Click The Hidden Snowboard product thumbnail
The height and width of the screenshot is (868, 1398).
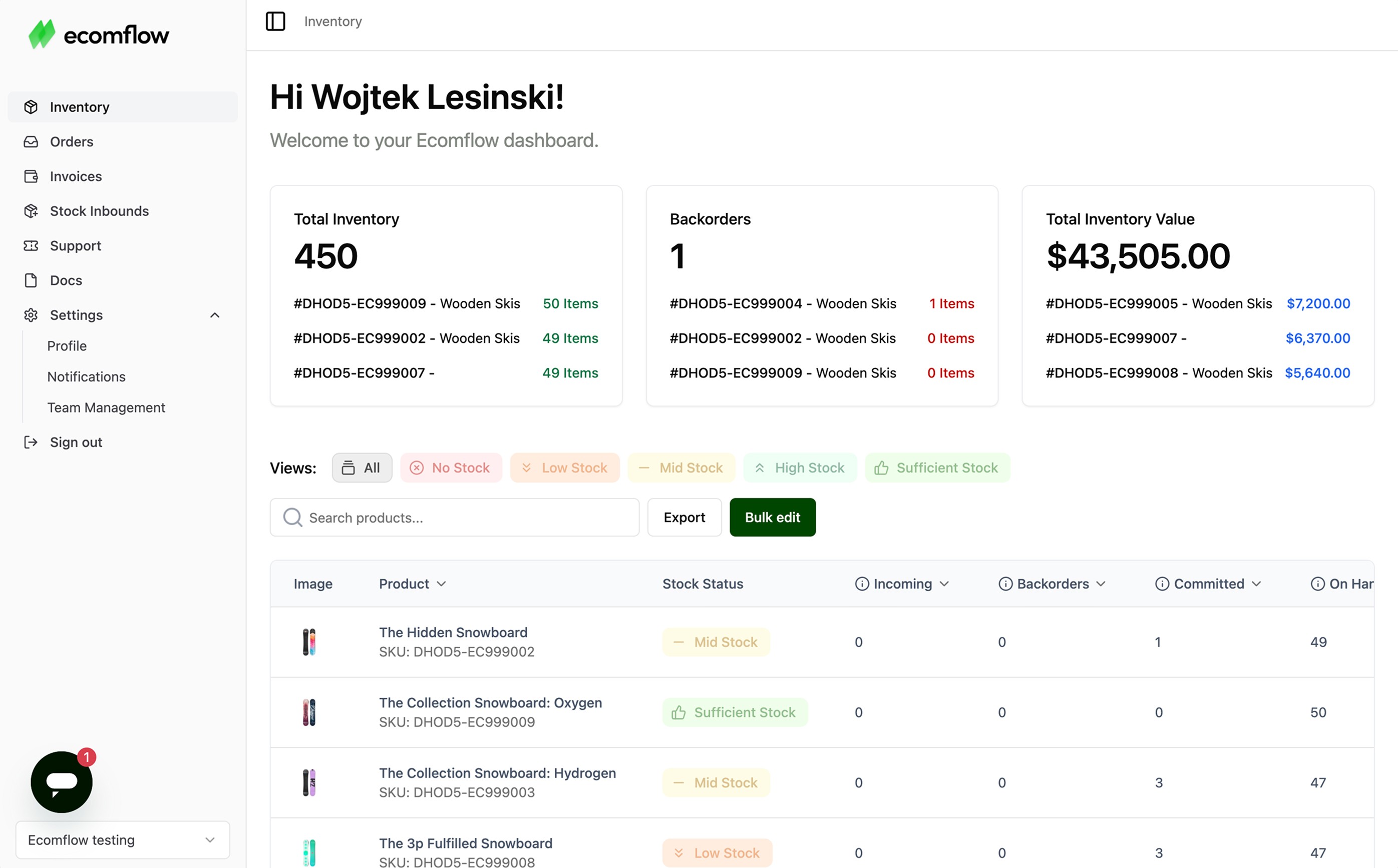click(309, 642)
